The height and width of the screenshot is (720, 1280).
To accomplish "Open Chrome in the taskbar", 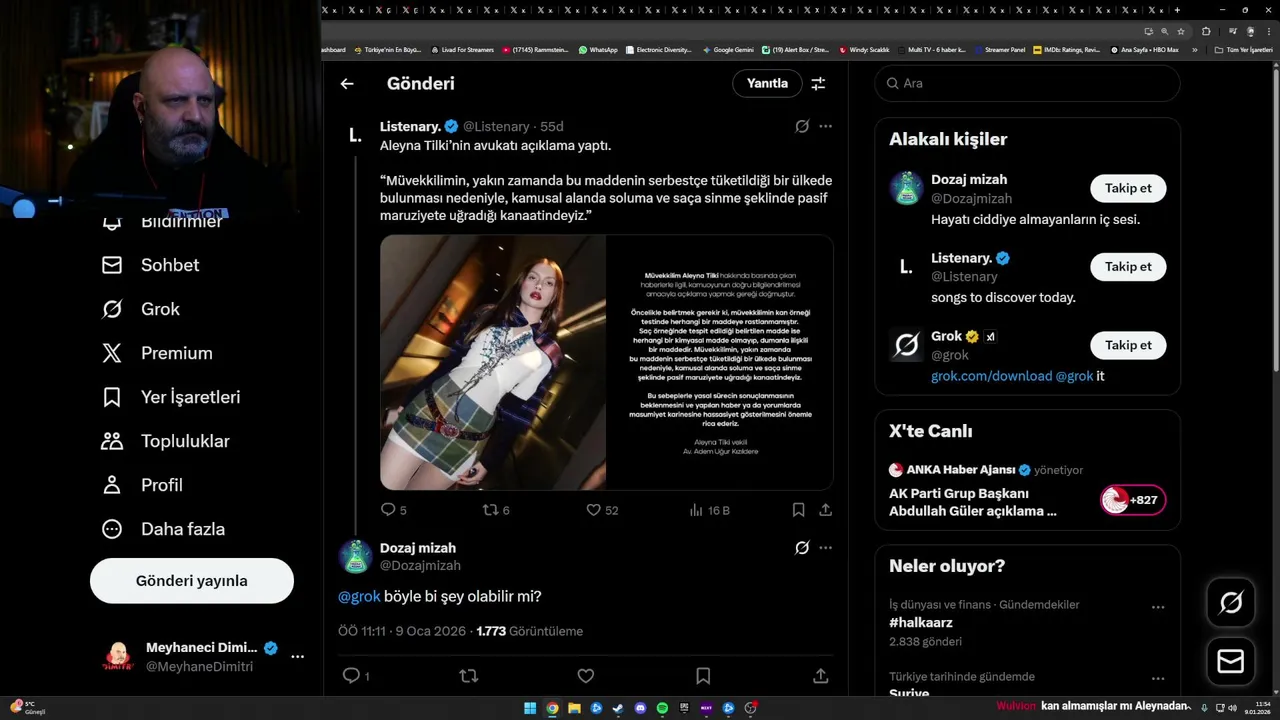I will pyautogui.click(x=552, y=708).
